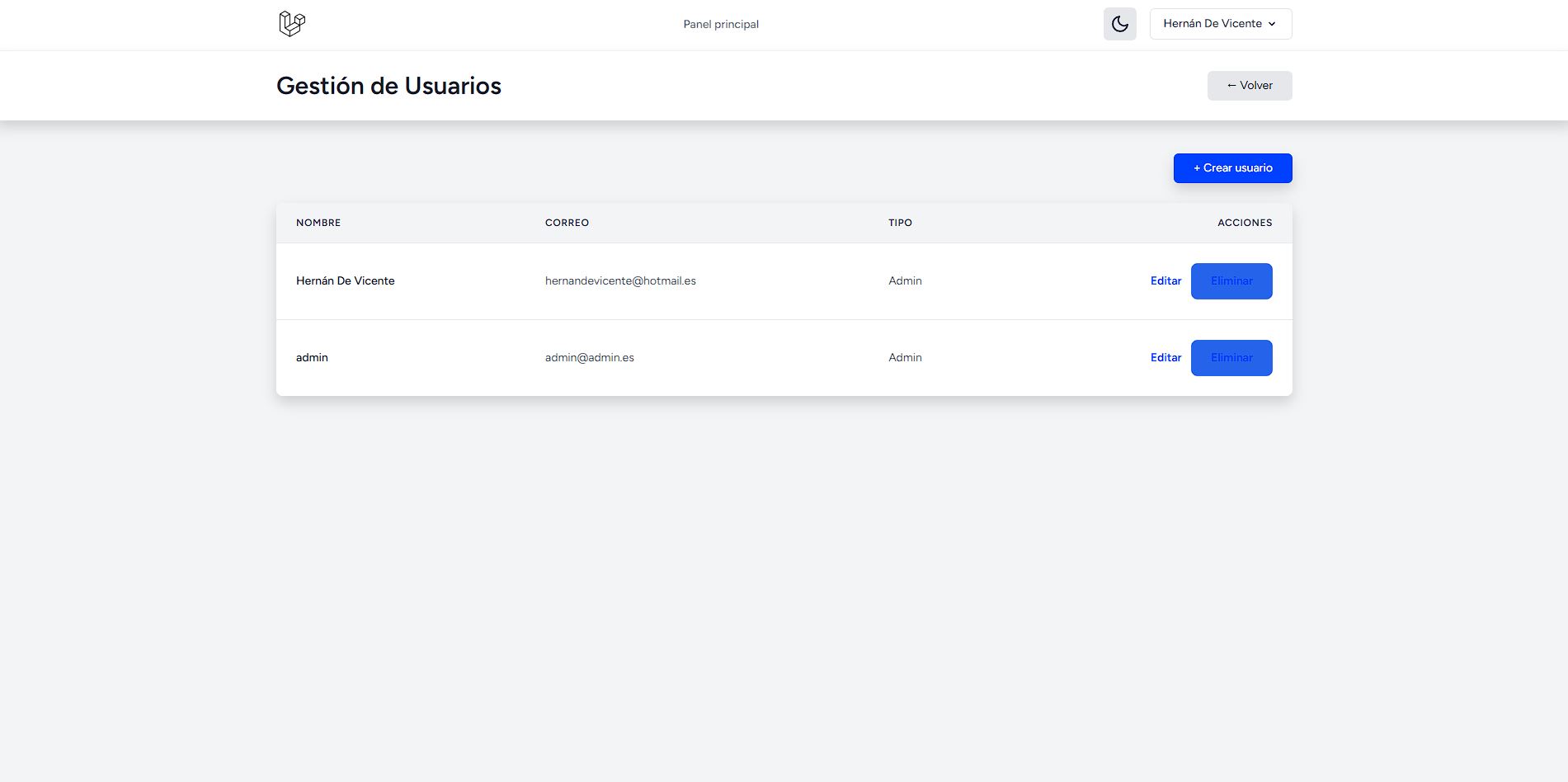Click the + Crear usuario button

coord(1232,168)
